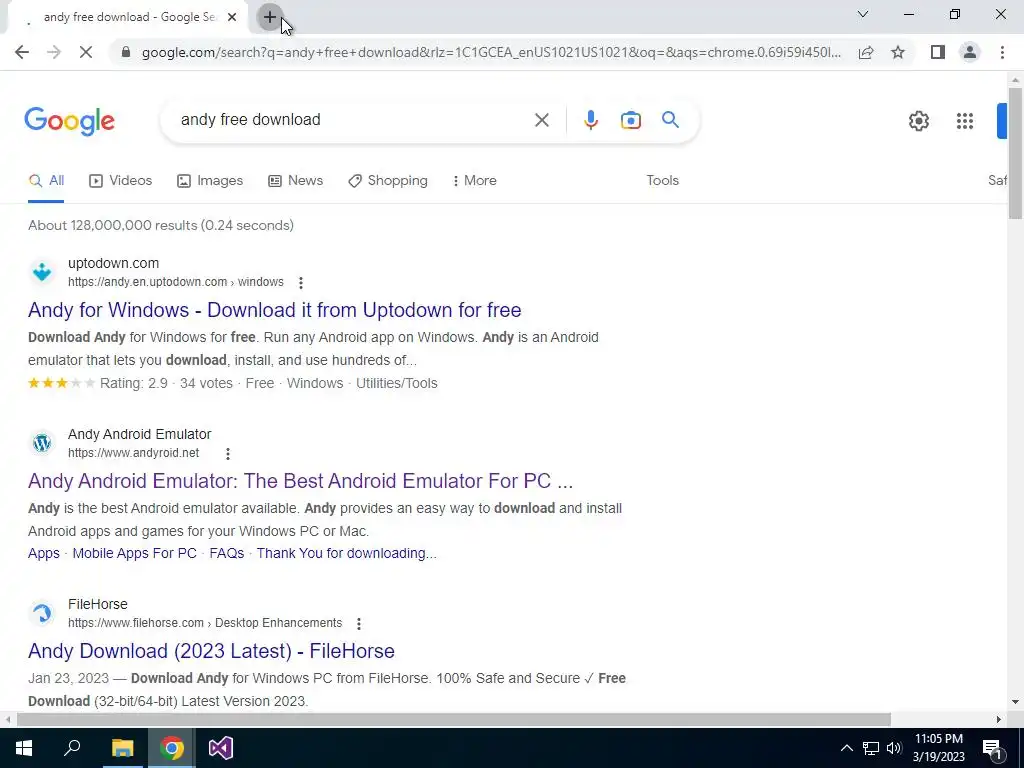Open Chrome's three-dot menu
Viewport: 1024px width, 768px height.
pos(1002,52)
